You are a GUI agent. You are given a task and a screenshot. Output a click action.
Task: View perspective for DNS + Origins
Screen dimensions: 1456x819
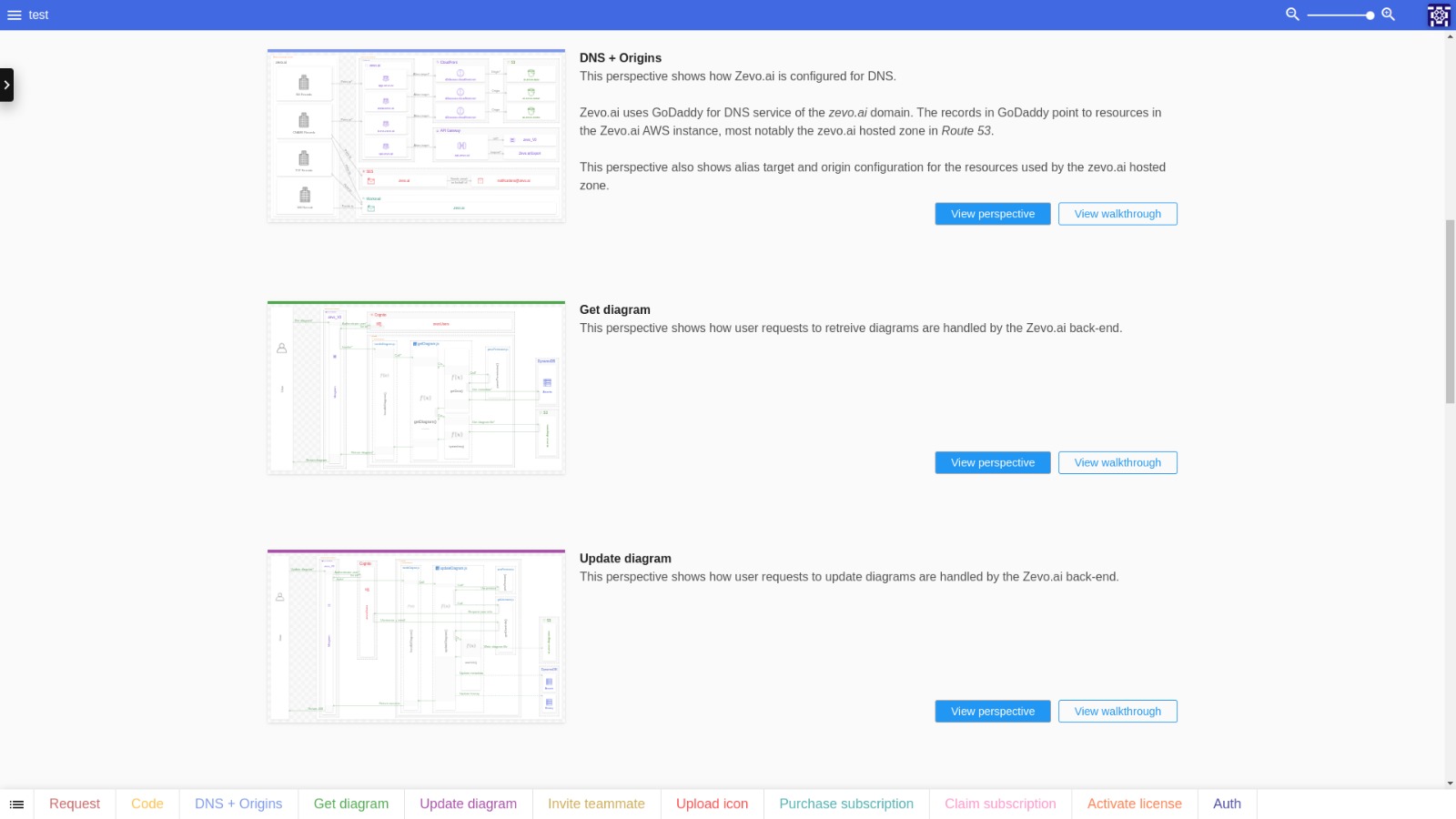(992, 214)
